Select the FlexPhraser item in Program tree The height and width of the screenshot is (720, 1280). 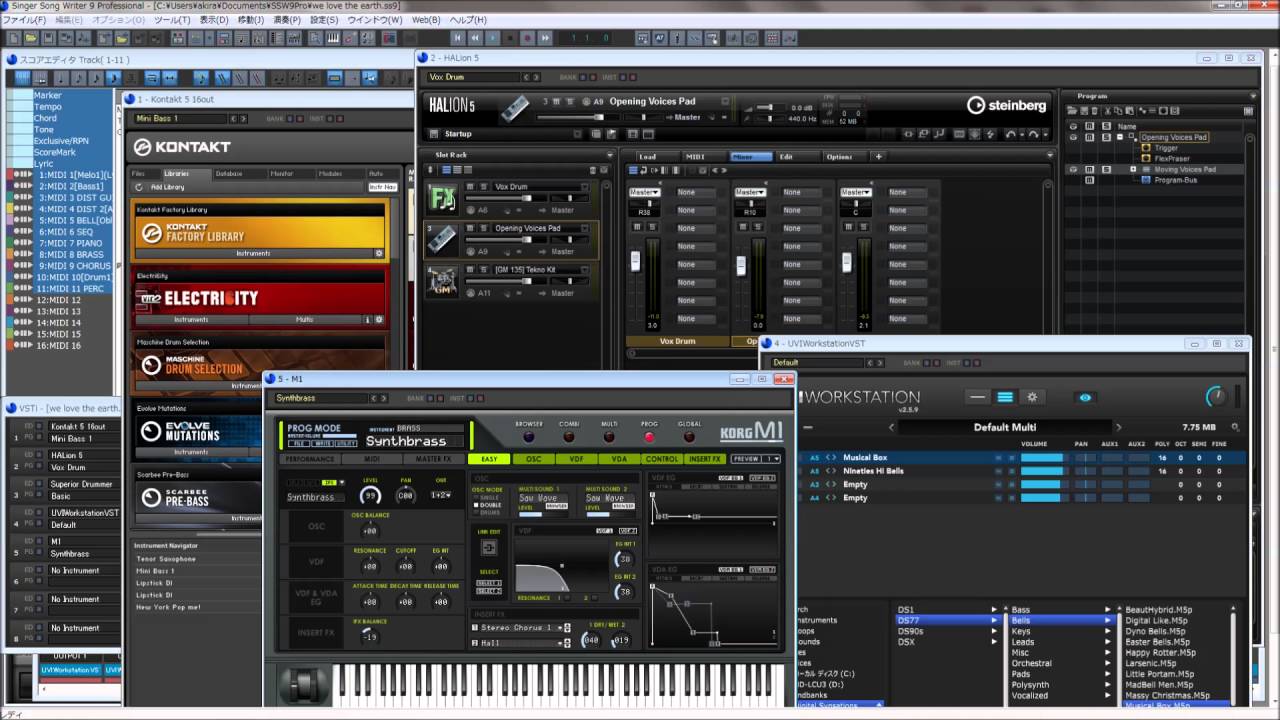click(x=1173, y=158)
